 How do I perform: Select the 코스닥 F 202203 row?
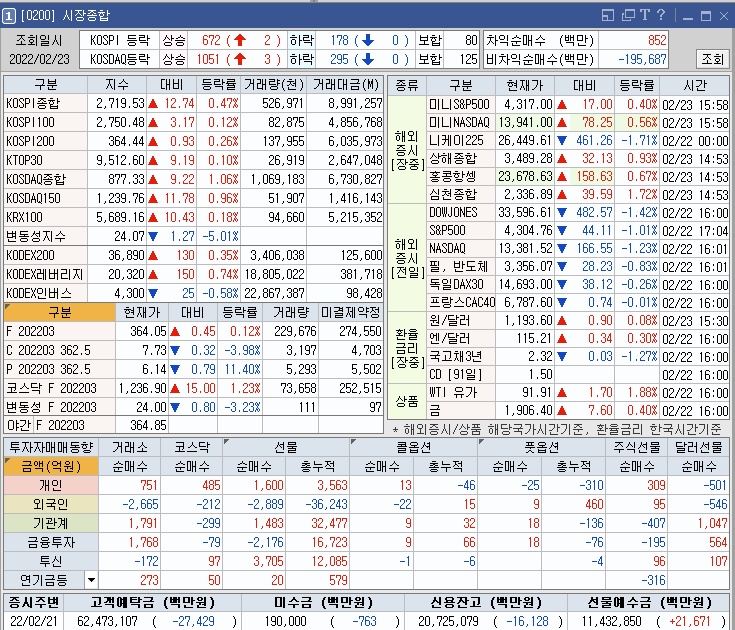pyautogui.click(x=193, y=388)
